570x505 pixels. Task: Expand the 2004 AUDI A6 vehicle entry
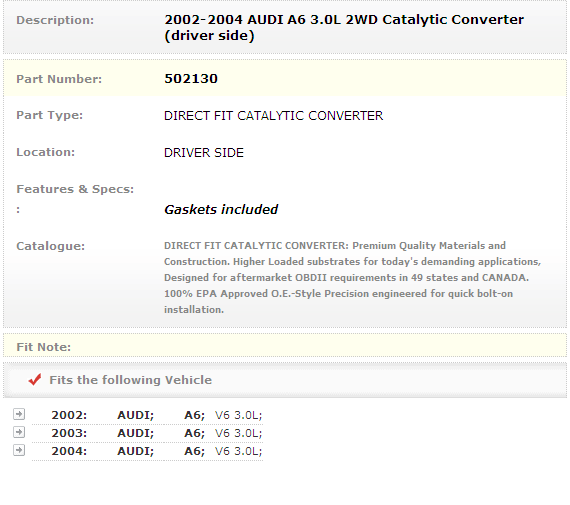(x=147, y=451)
